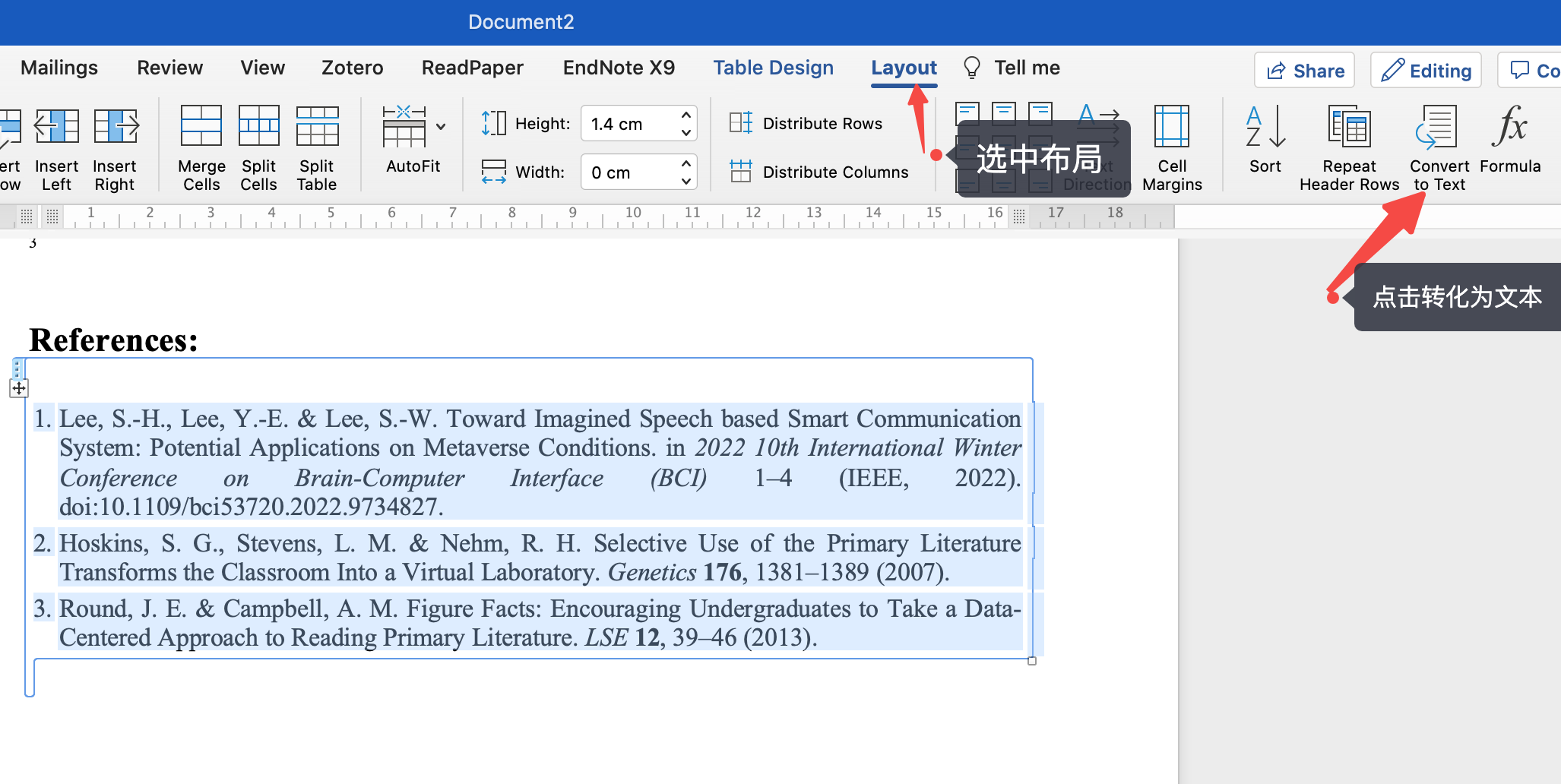Decrease Width with the down stepper
This screenshot has height=784, width=1561.
coord(686,182)
